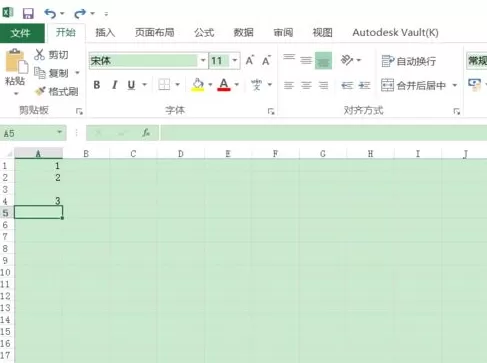Open the 字体 Font dialog launcher

point(271,111)
